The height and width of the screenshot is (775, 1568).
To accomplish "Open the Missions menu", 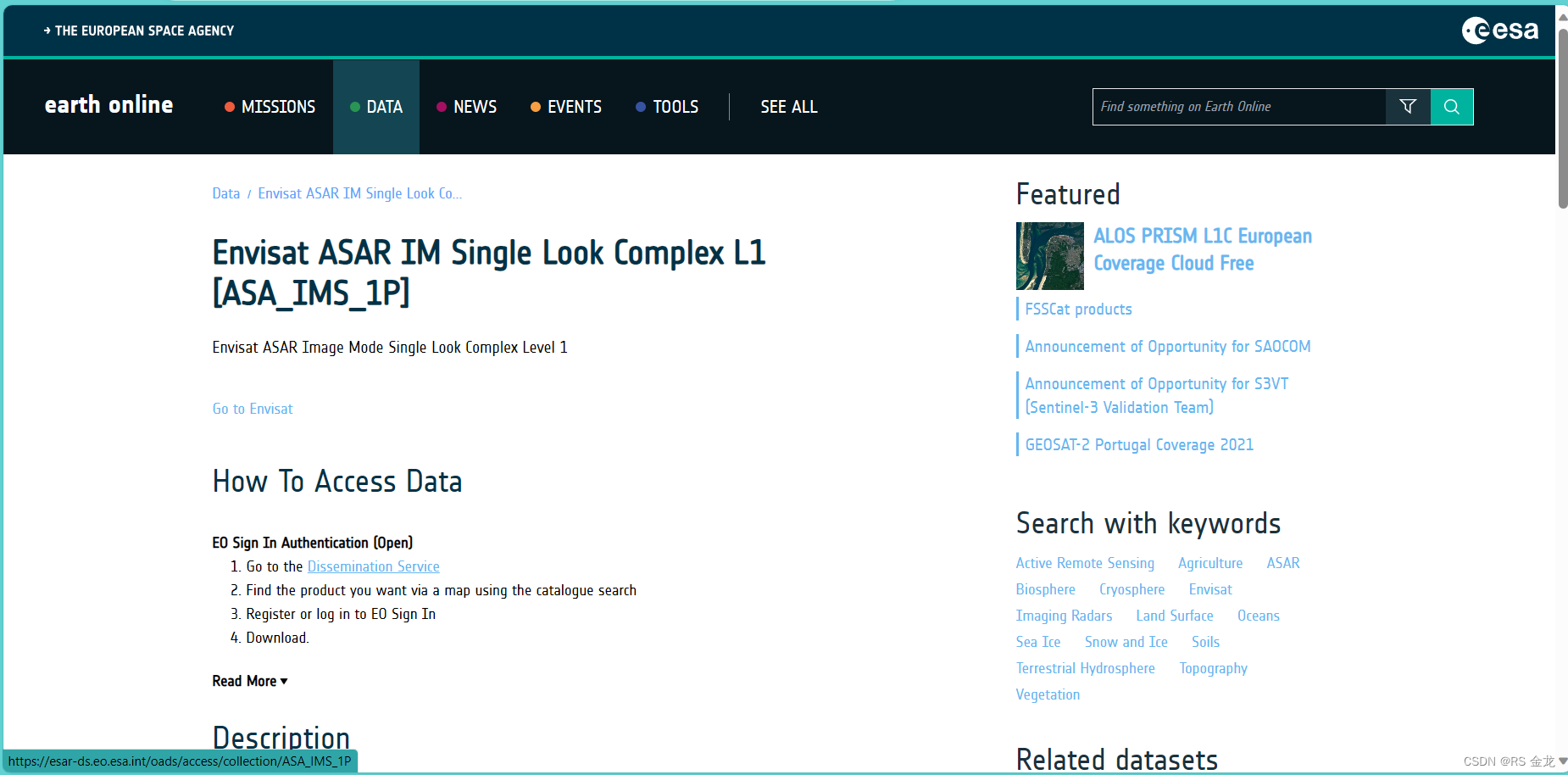I will pos(270,107).
